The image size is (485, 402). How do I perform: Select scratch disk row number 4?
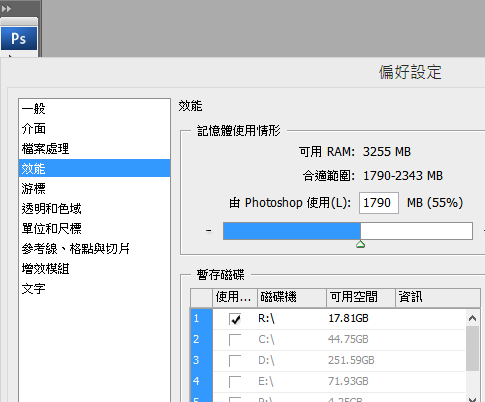pos(201,381)
